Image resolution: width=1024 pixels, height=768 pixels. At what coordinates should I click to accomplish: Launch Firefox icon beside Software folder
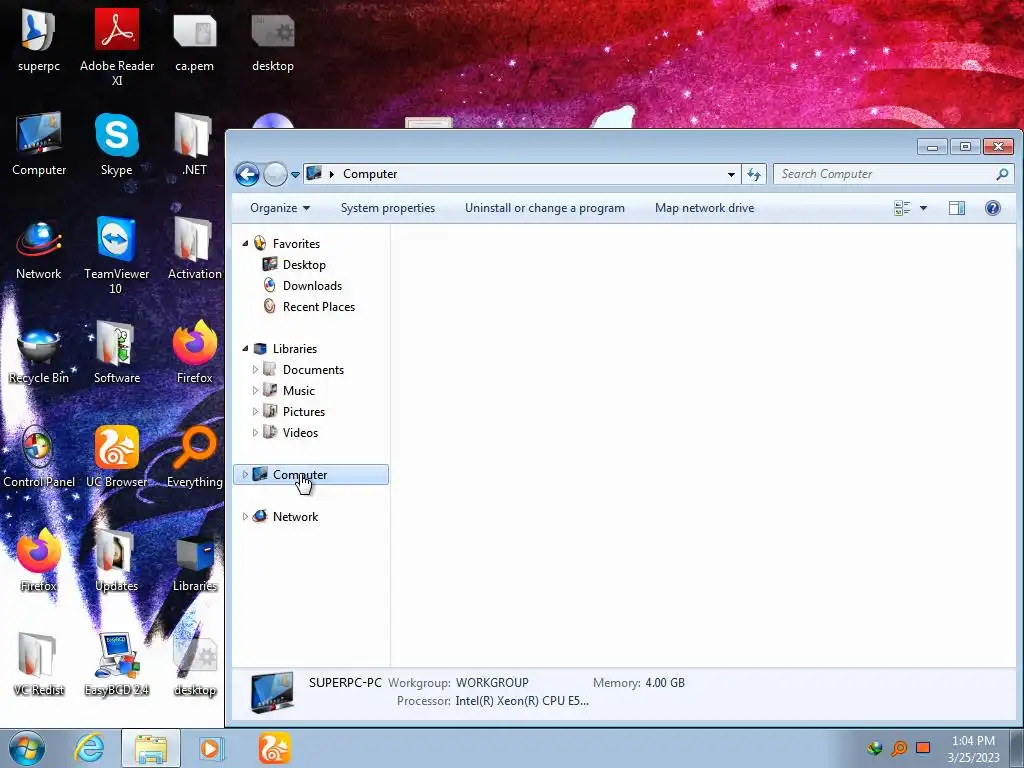pyautogui.click(x=195, y=352)
